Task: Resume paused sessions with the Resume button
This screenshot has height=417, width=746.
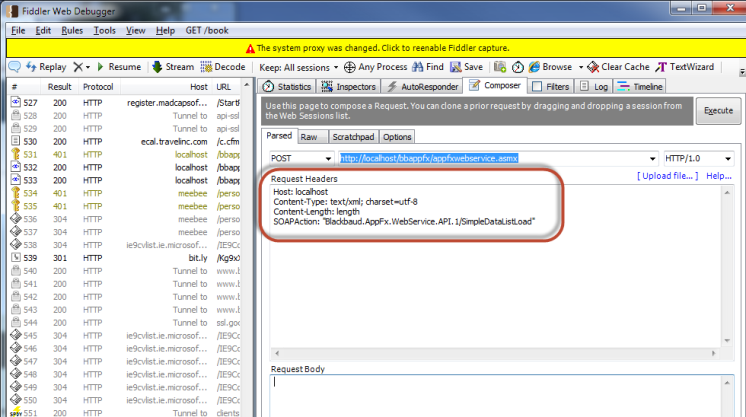Action: tap(118, 67)
